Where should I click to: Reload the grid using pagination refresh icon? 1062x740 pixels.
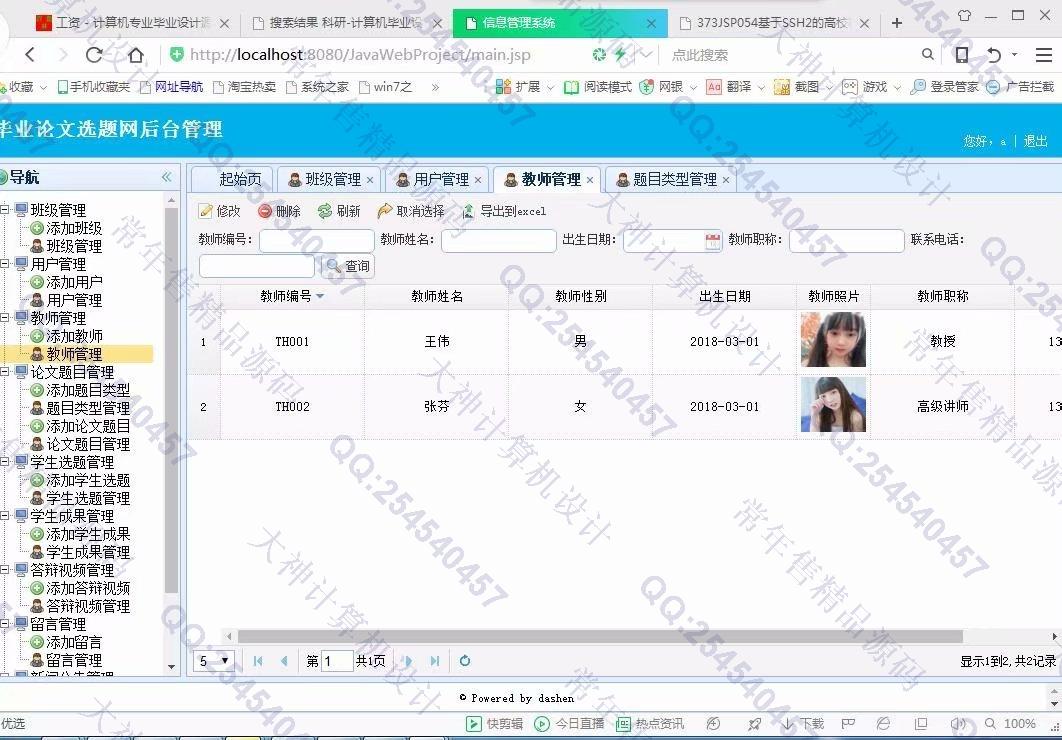click(465, 661)
